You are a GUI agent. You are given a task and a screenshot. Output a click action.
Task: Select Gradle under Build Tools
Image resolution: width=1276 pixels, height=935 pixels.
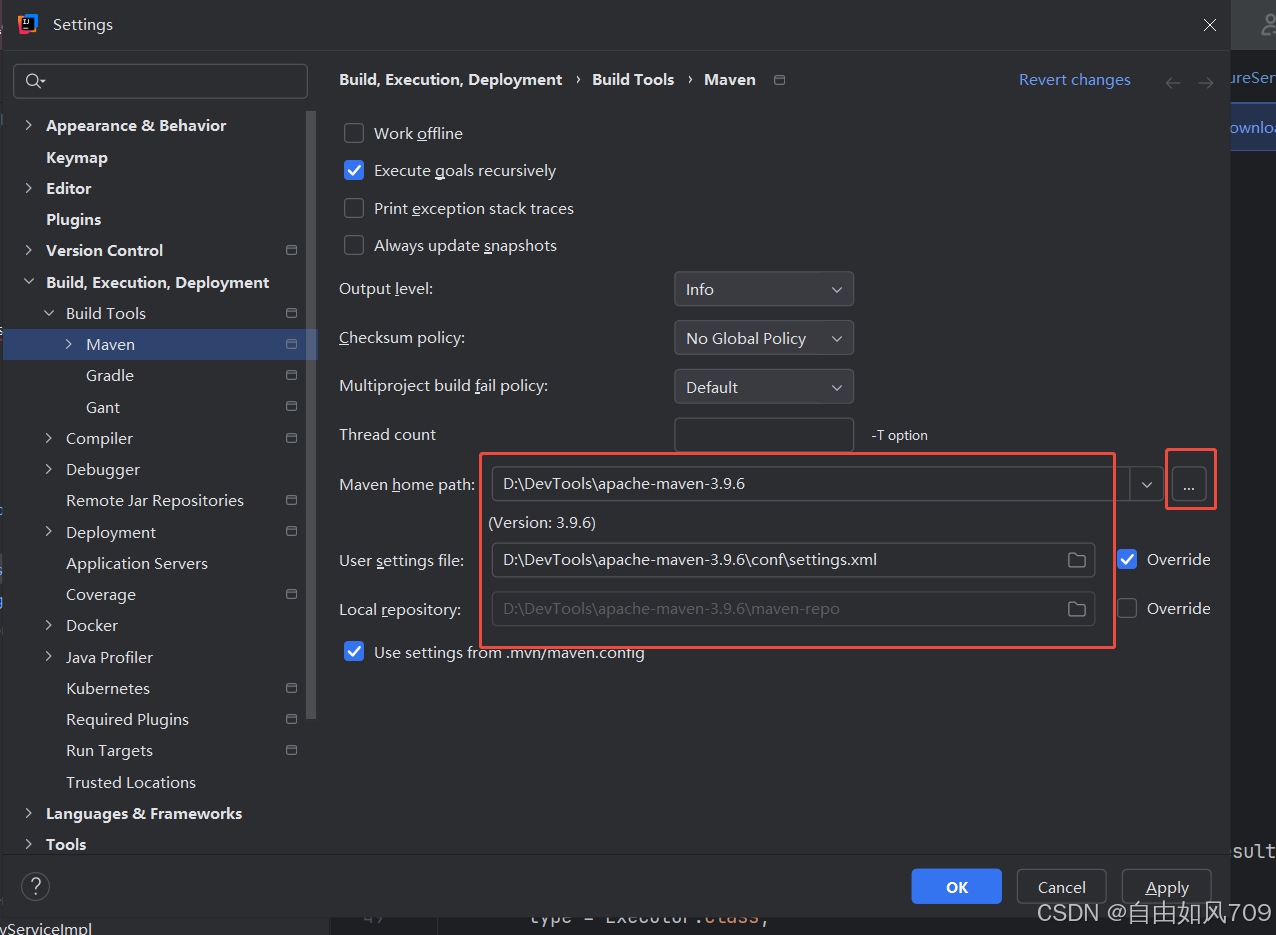pos(110,375)
